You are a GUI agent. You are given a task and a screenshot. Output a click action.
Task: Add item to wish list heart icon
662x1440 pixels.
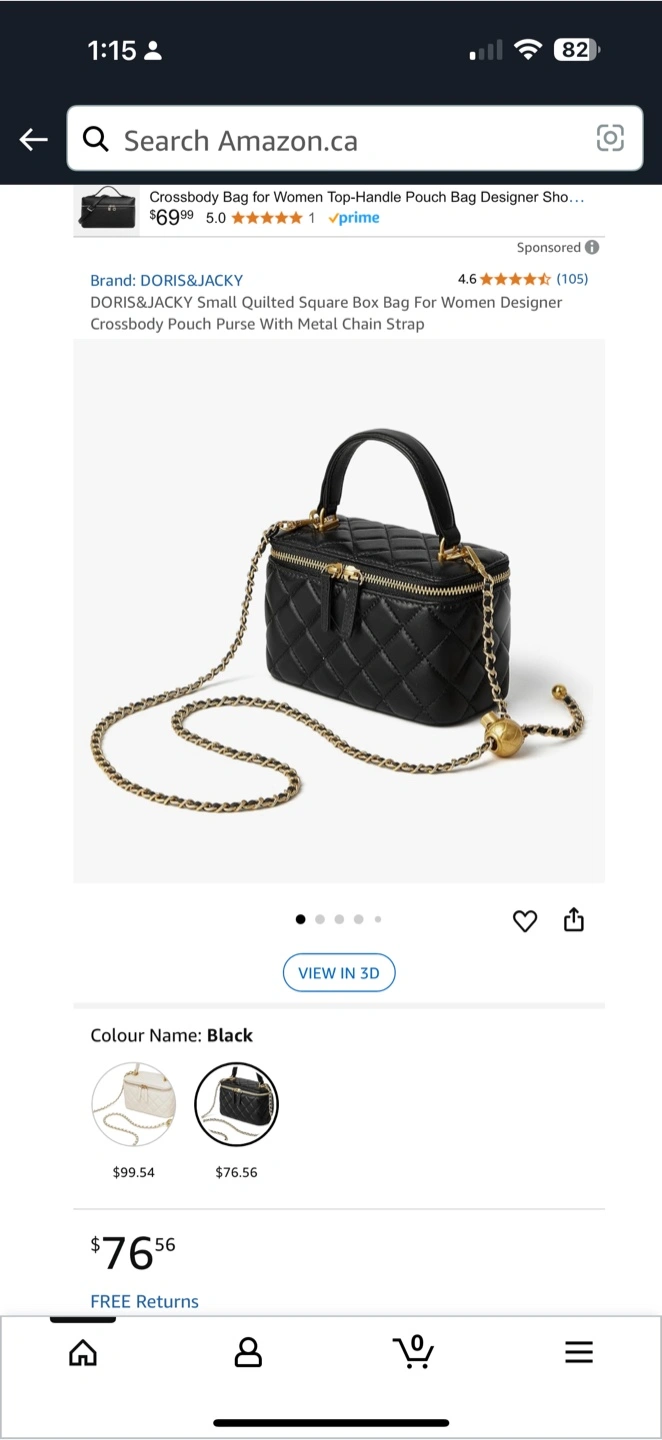click(x=525, y=921)
